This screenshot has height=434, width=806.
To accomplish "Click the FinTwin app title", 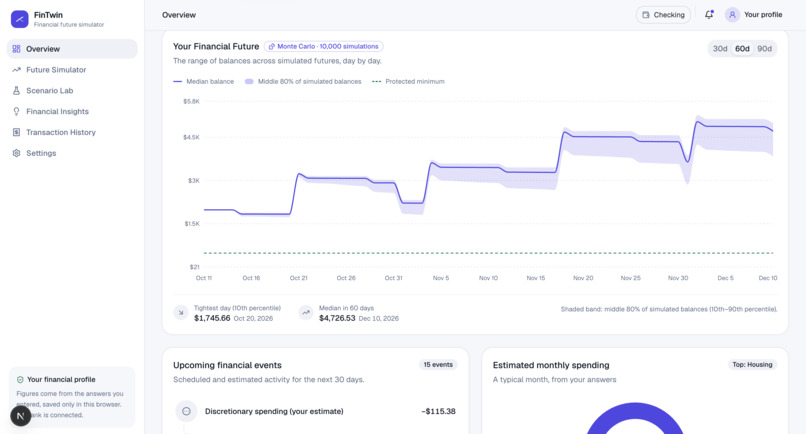I will coord(48,15).
